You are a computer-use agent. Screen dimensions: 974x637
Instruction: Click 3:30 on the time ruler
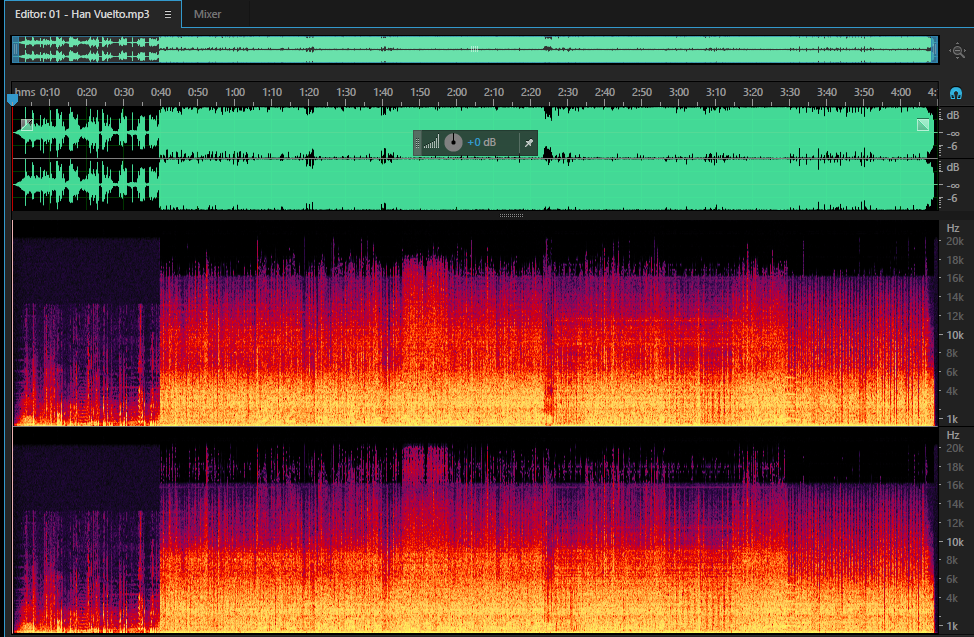click(x=790, y=92)
